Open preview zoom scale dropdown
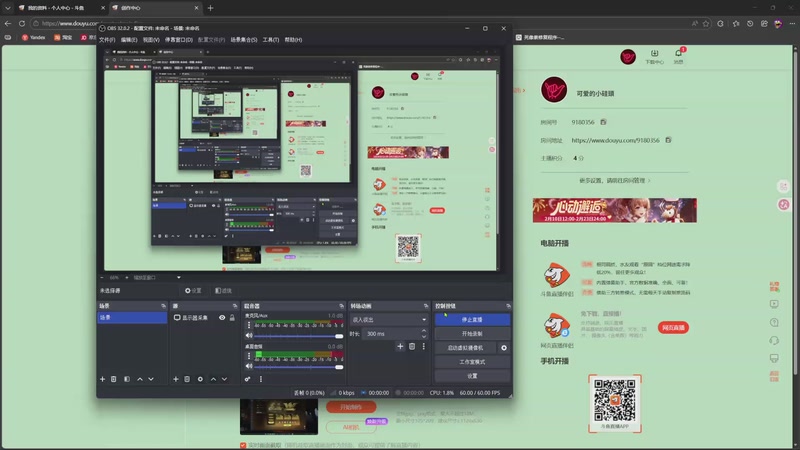 tap(157, 278)
